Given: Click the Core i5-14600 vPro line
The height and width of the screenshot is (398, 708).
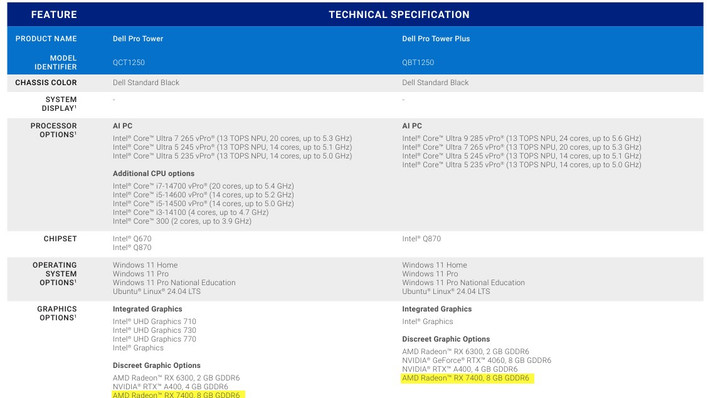Looking at the screenshot, I should 203,195.
